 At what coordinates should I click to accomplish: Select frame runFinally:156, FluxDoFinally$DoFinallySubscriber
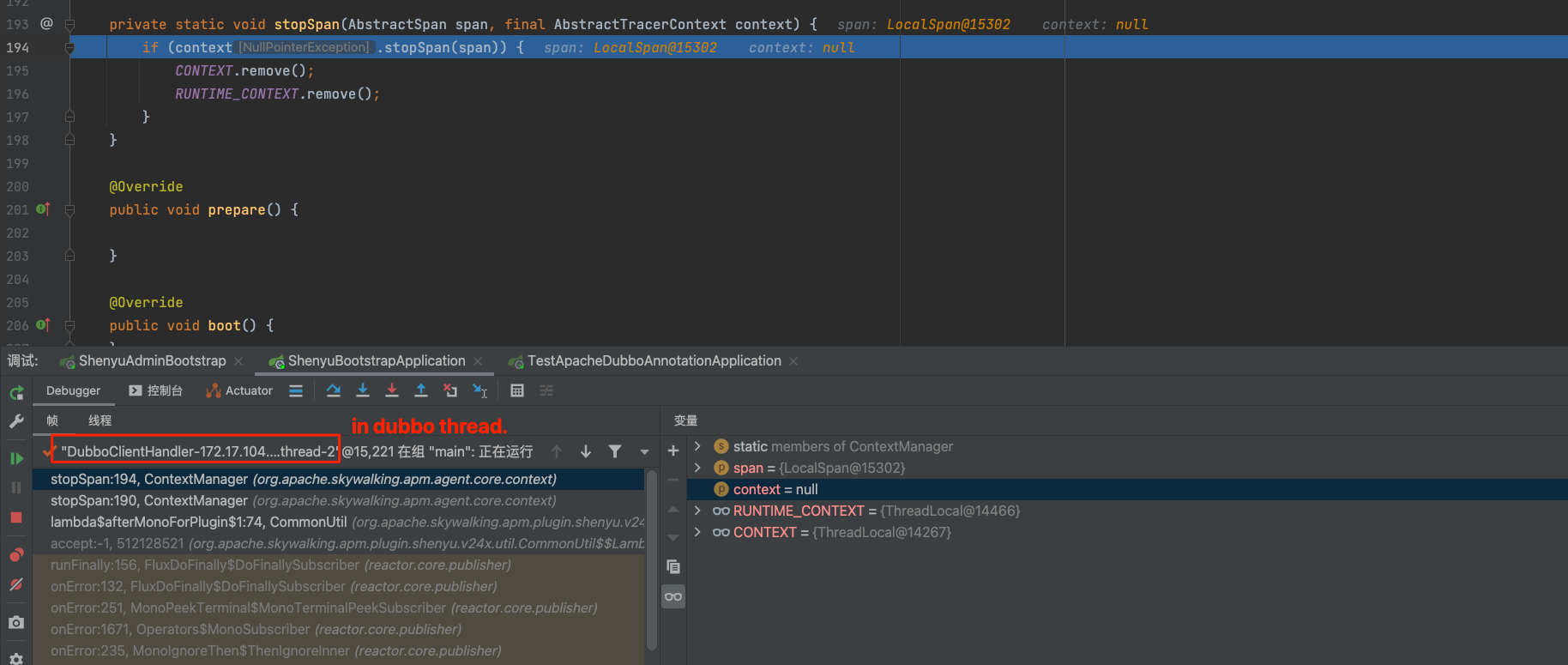pos(339,565)
